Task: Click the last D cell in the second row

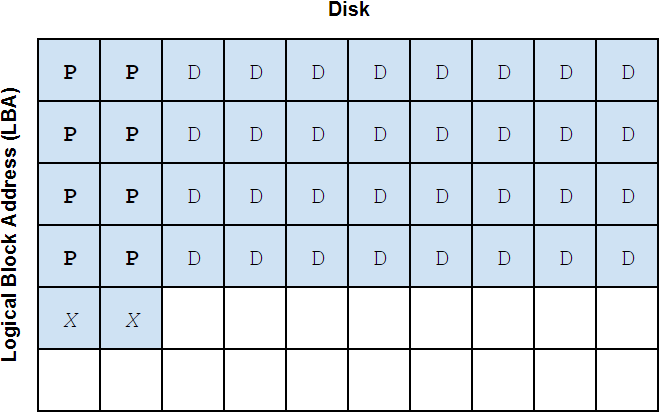Action: point(628,133)
